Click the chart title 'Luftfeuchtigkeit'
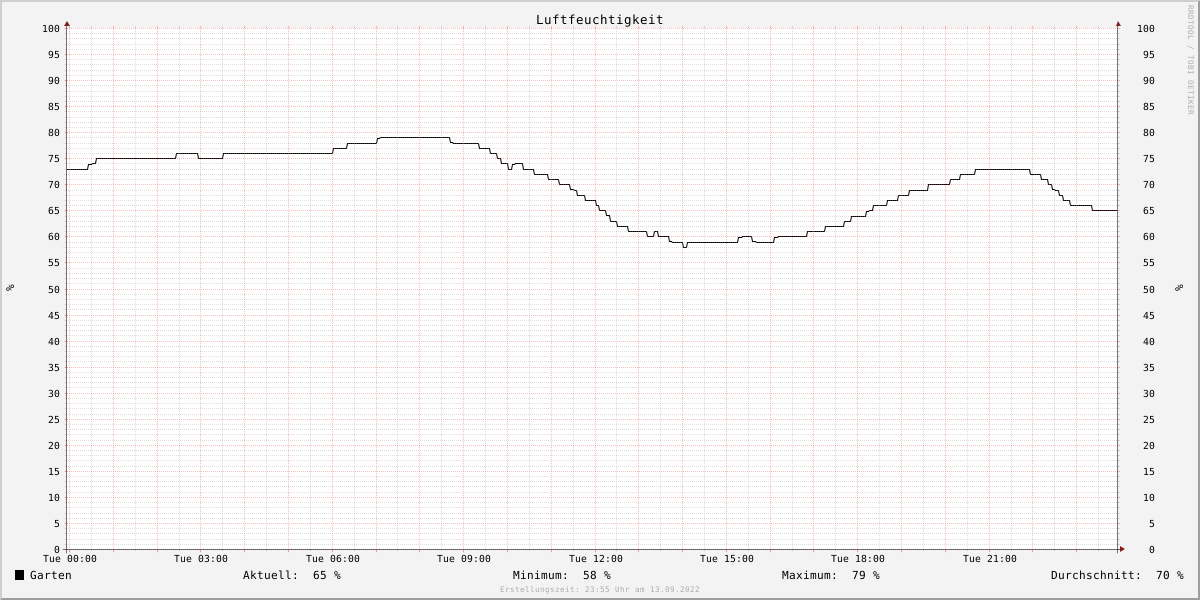Viewport: 1200px width, 600px height. click(x=599, y=20)
